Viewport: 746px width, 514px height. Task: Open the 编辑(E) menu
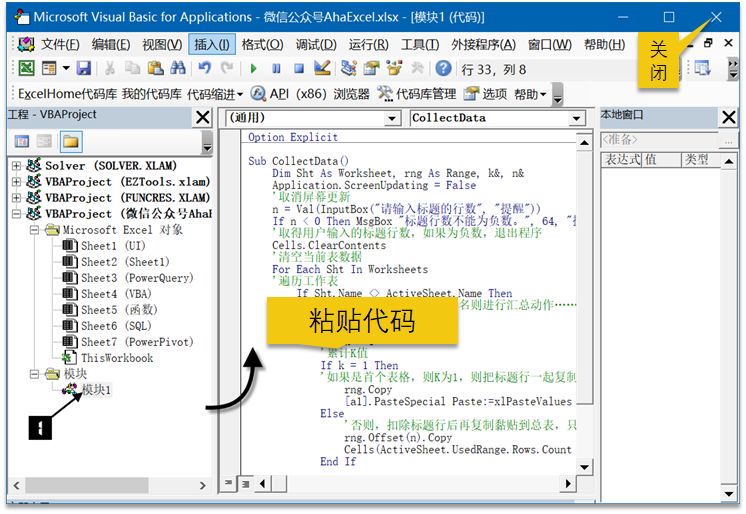(x=111, y=44)
